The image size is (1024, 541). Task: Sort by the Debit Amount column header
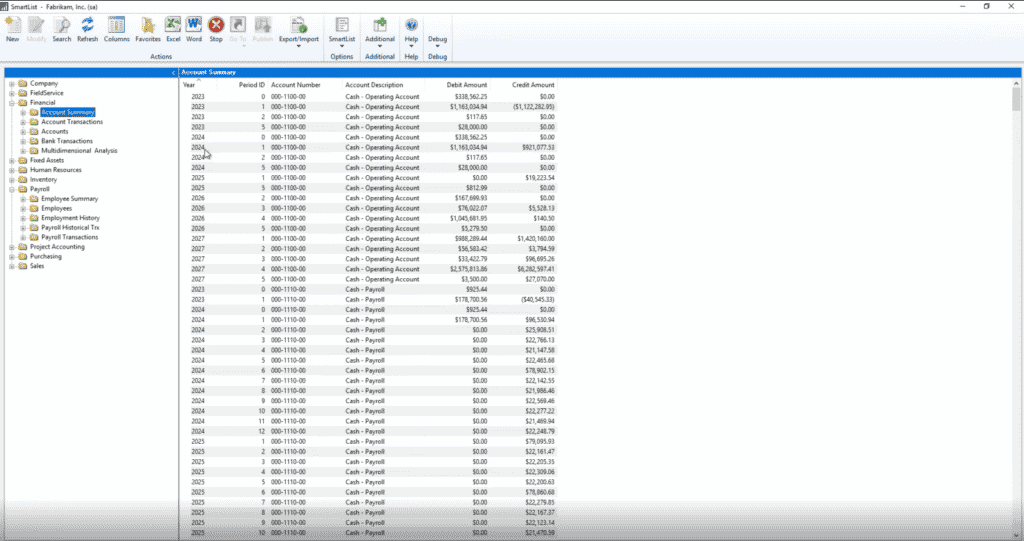467,85
